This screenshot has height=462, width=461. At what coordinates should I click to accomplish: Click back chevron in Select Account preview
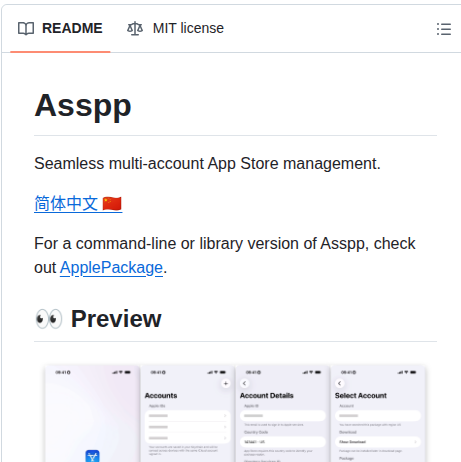pyautogui.click(x=340, y=384)
